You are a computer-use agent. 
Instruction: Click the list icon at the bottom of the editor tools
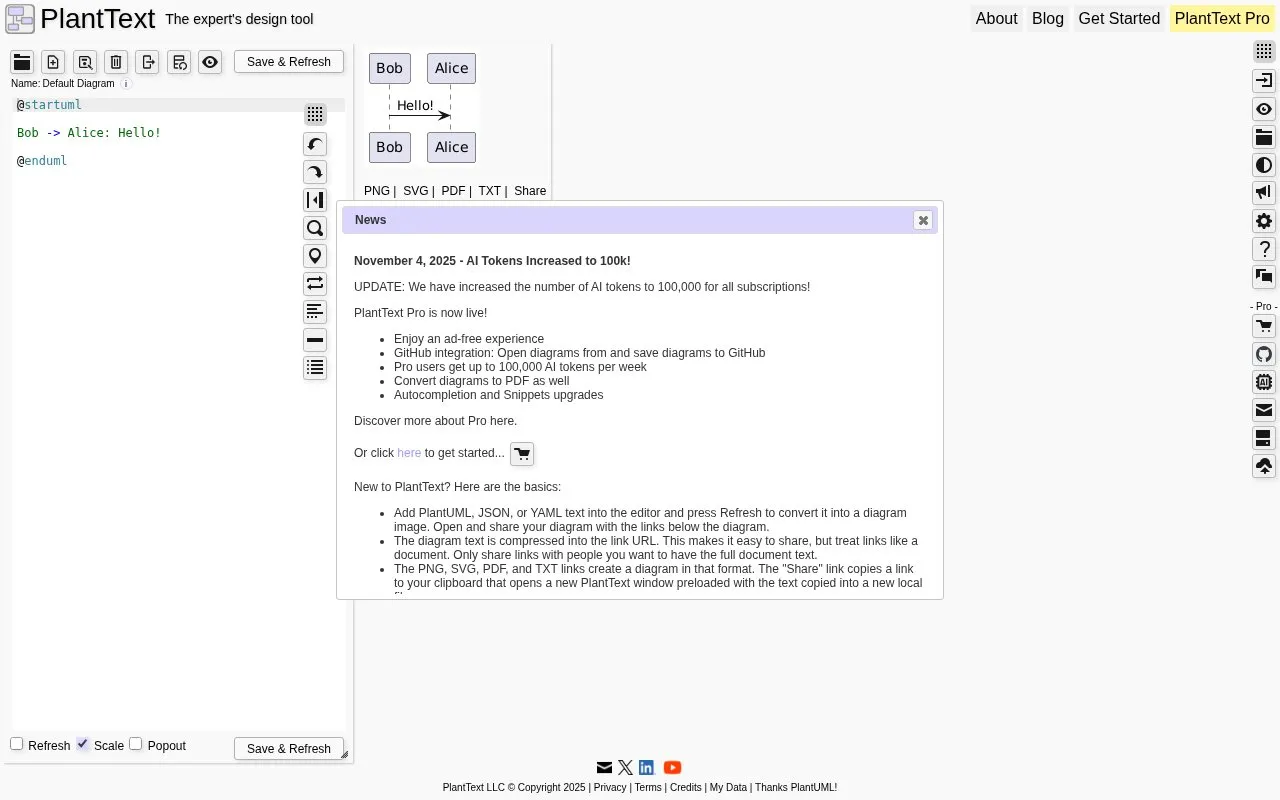[315, 368]
